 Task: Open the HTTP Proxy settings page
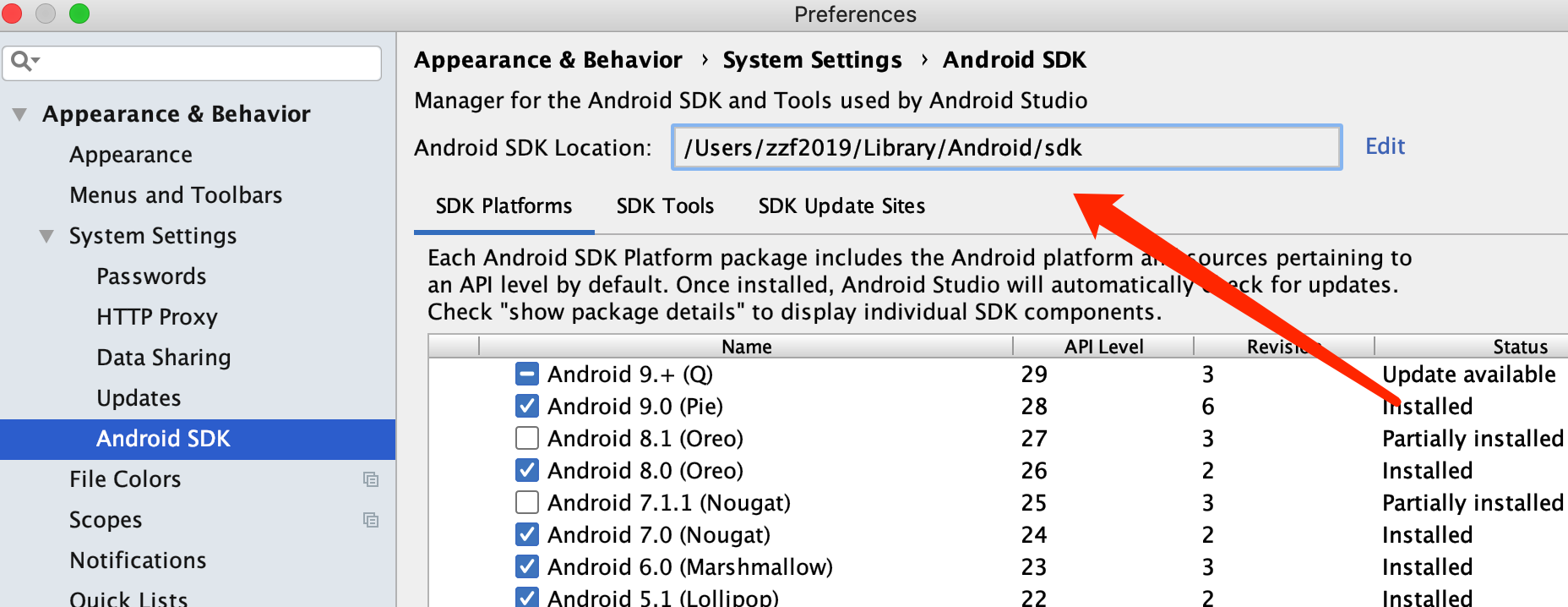tap(157, 317)
